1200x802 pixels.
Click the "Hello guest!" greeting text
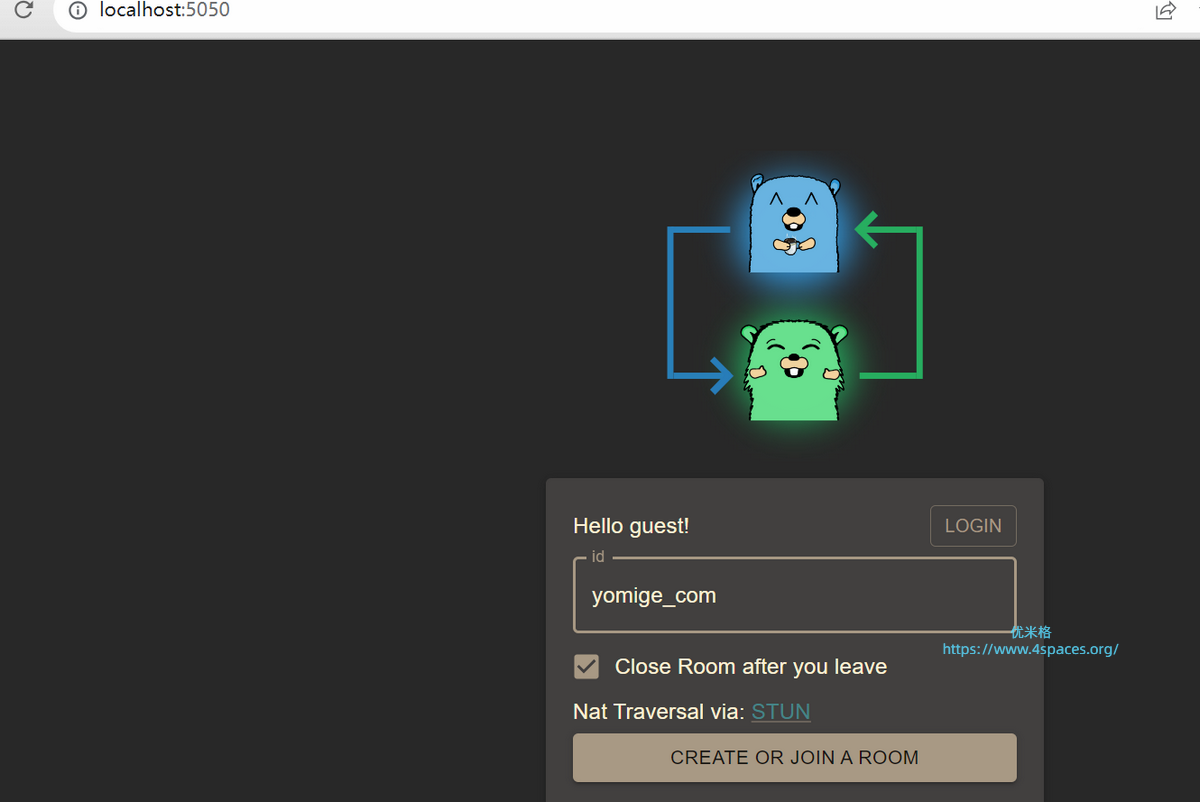tap(631, 526)
